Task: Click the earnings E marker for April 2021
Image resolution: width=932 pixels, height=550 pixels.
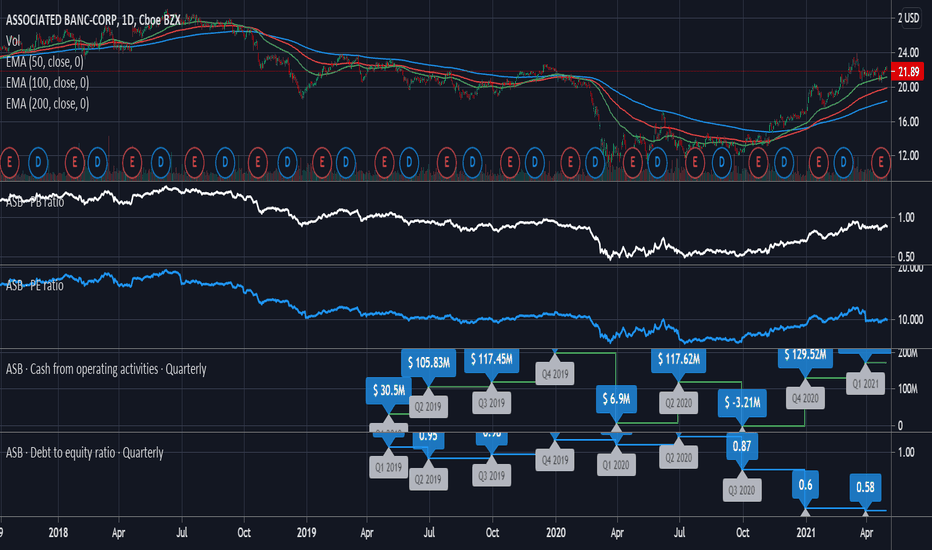Action: tap(881, 162)
